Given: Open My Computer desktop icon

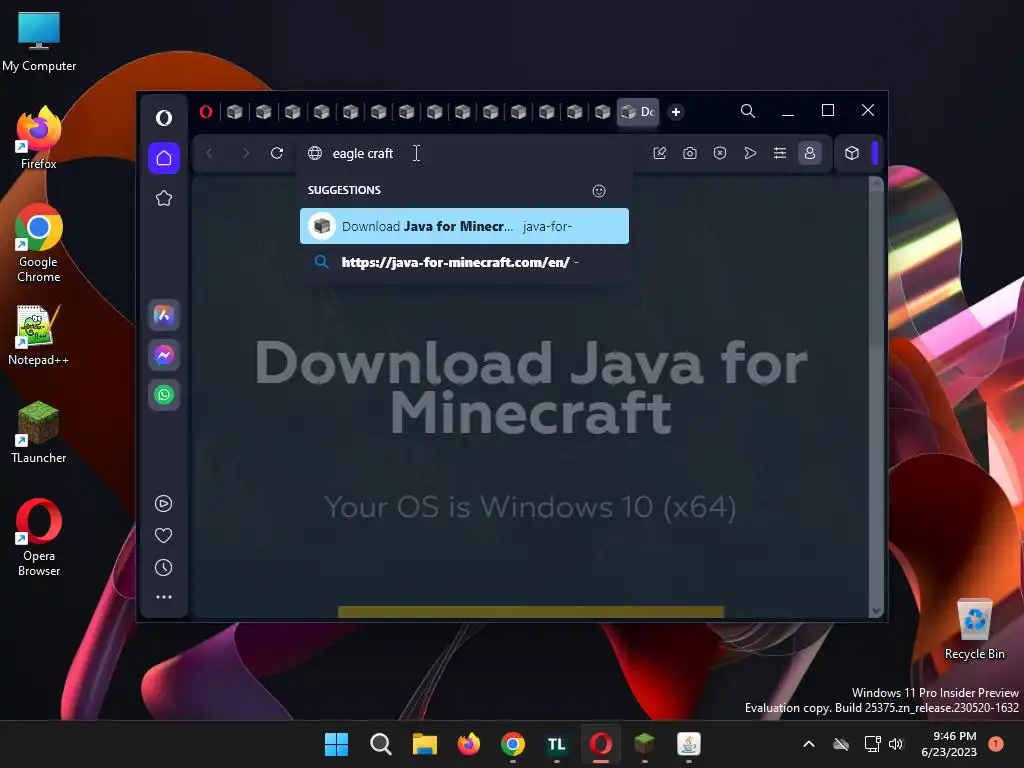Looking at the screenshot, I should coord(39,41).
